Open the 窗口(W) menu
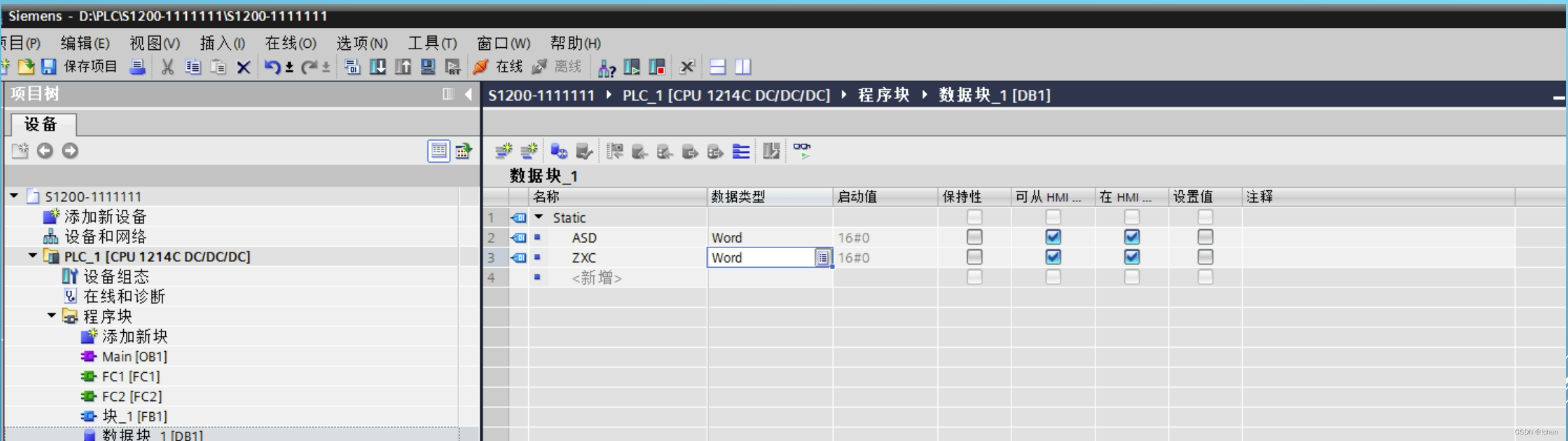Screen dimensions: 1568x441 [x=503, y=43]
